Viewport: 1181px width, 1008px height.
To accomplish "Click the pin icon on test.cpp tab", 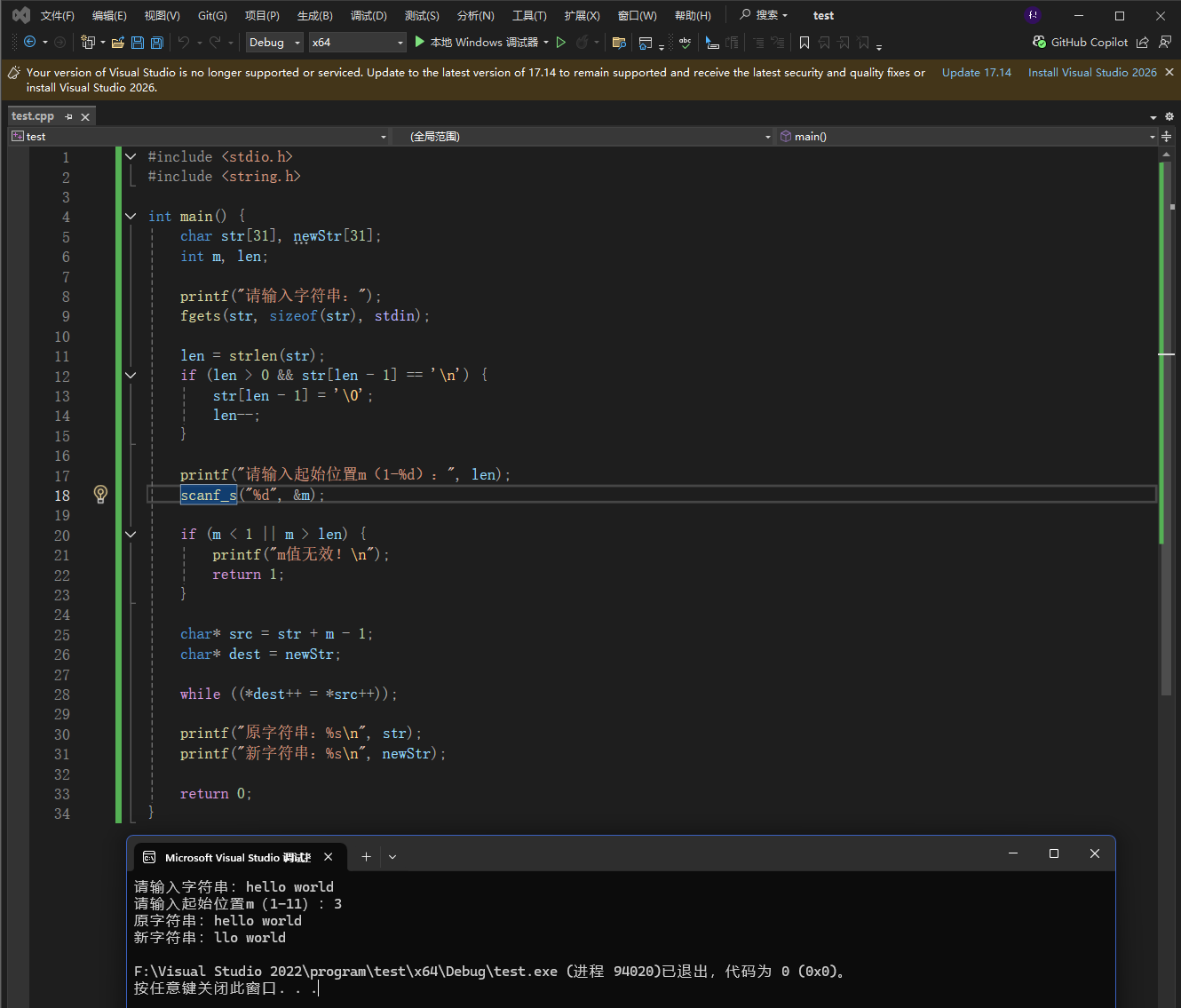I will coord(69,116).
